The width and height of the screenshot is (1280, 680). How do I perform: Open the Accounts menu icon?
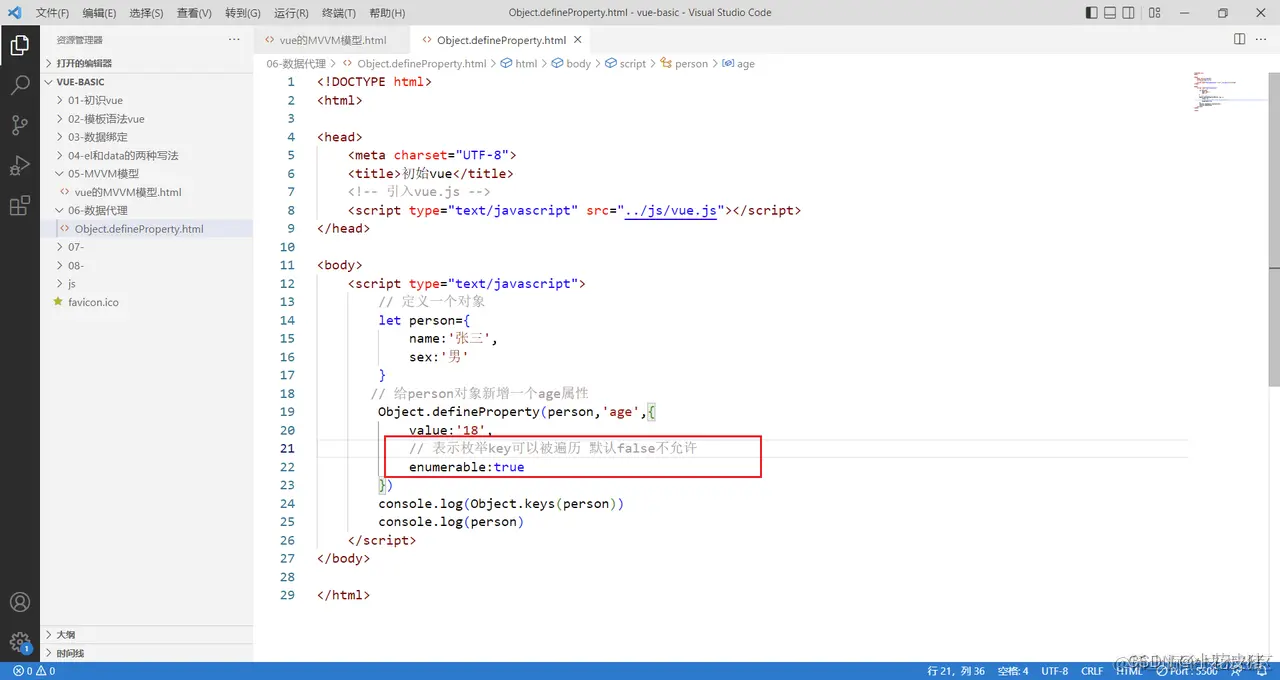19,603
